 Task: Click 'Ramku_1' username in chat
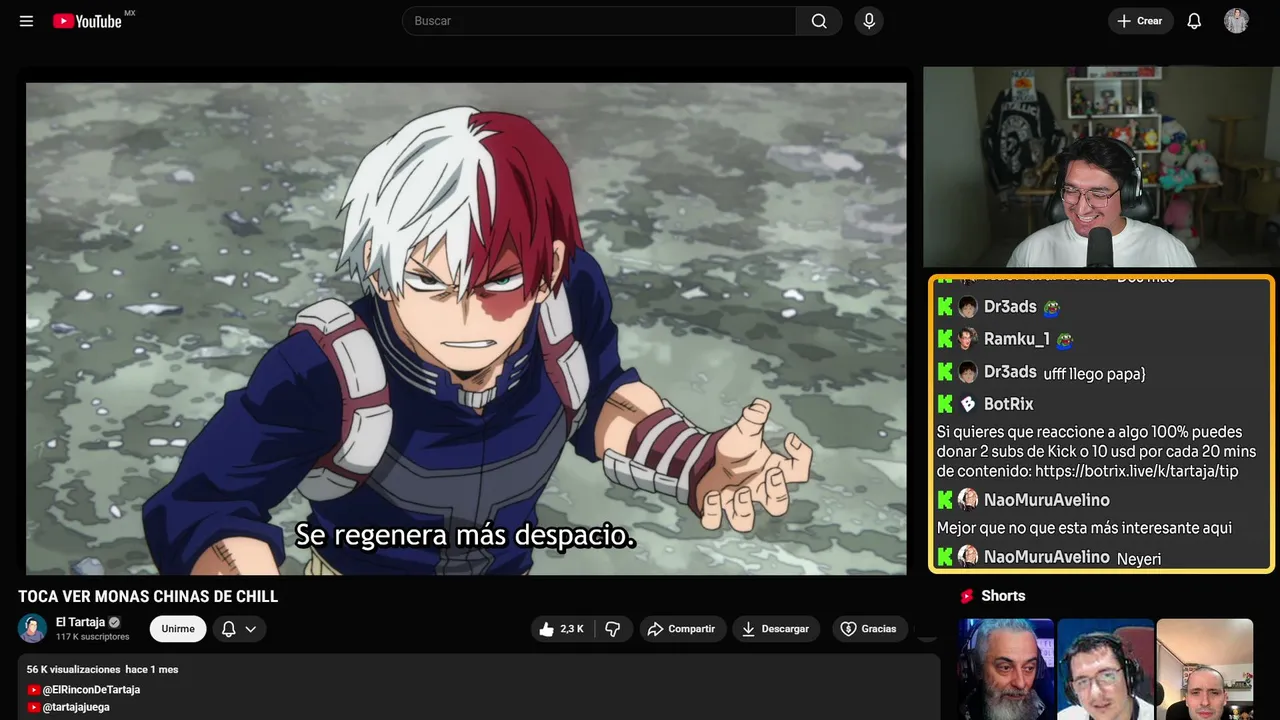[1017, 339]
